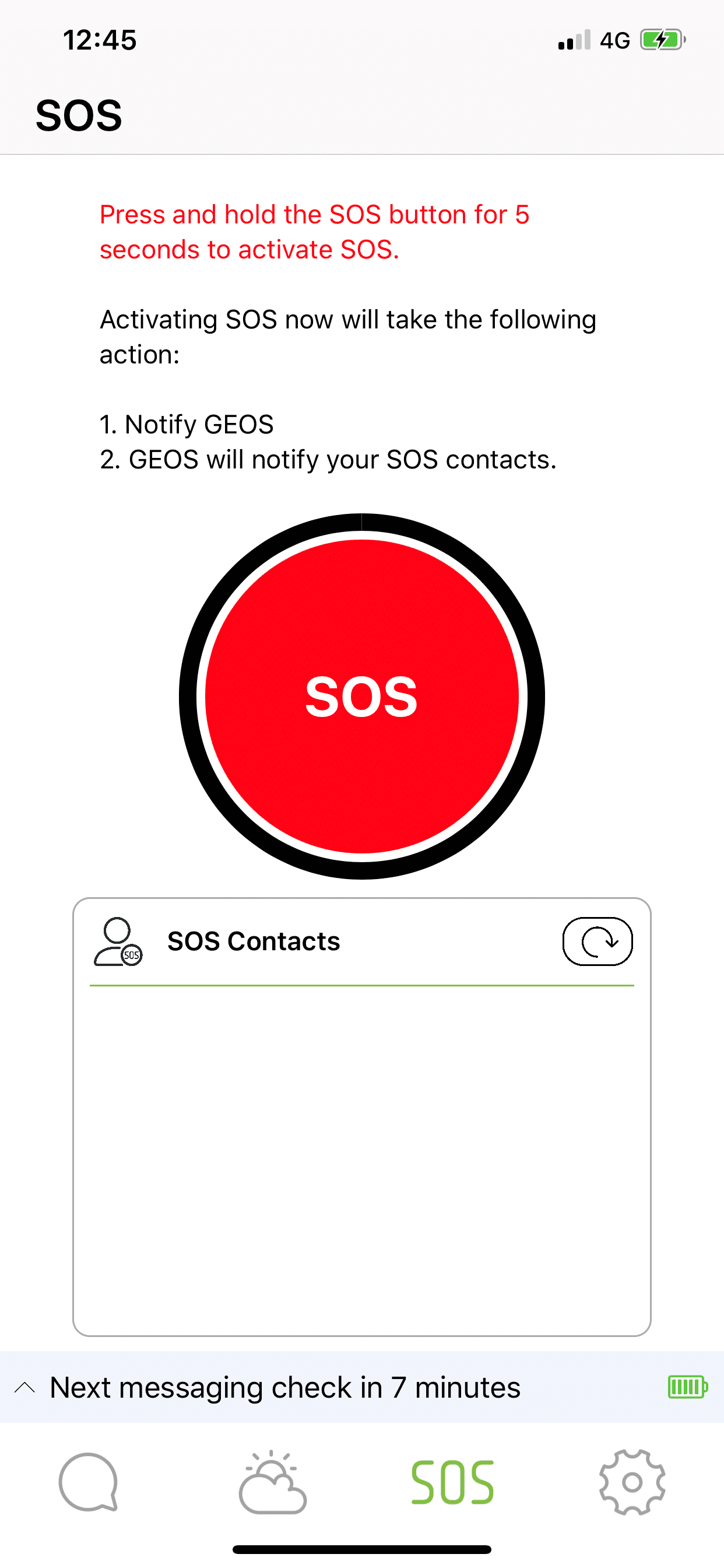Tap the 'Notify GEOS' action line
The height and width of the screenshot is (1568, 724).
(x=186, y=424)
